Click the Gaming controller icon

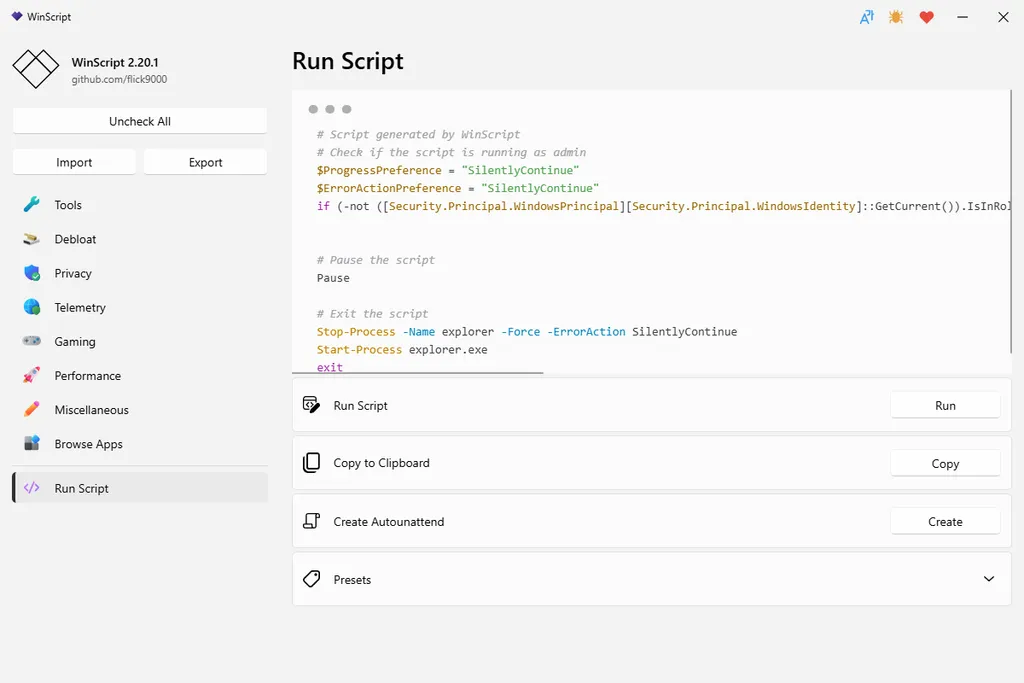pyautogui.click(x=31, y=341)
